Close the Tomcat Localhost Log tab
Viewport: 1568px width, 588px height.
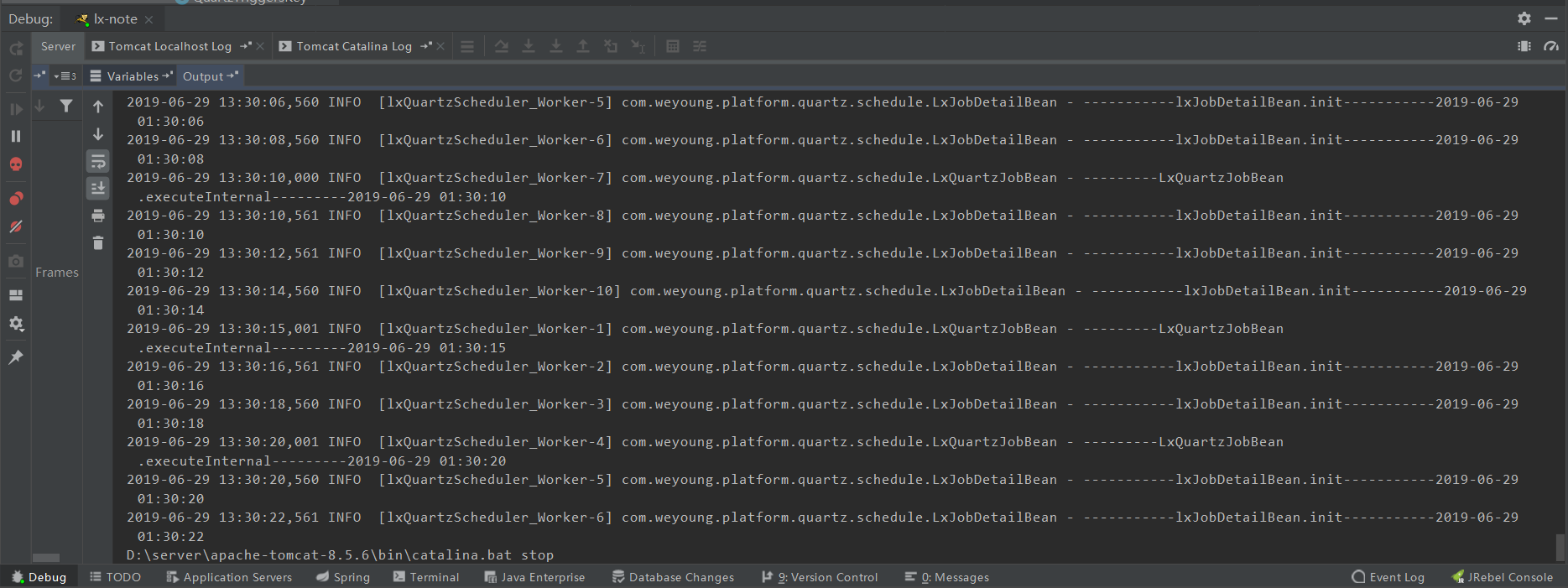(x=260, y=46)
